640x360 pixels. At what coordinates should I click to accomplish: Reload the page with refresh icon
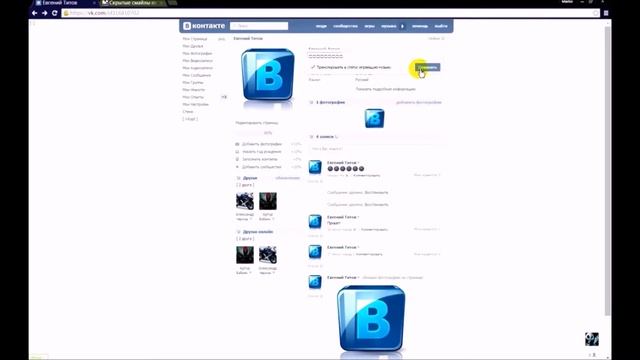(x=54, y=13)
